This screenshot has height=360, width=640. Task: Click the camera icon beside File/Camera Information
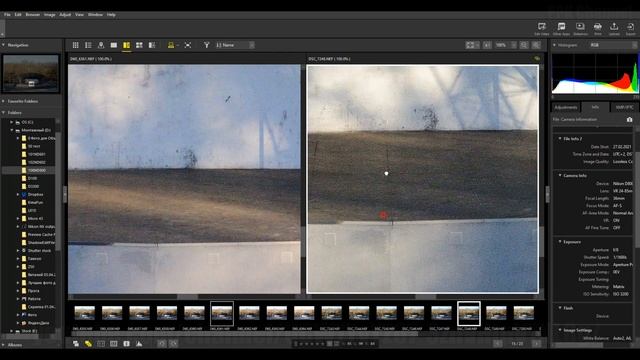point(629,120)
